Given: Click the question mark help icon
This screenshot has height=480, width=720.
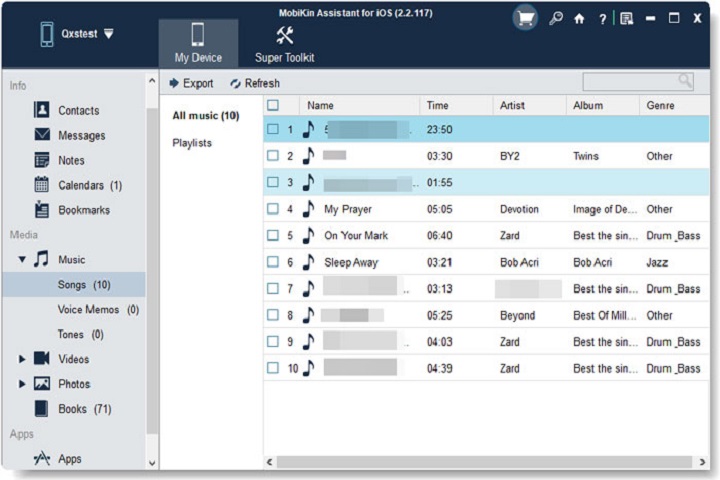Looking at the screenshot, I should (601, 18).
